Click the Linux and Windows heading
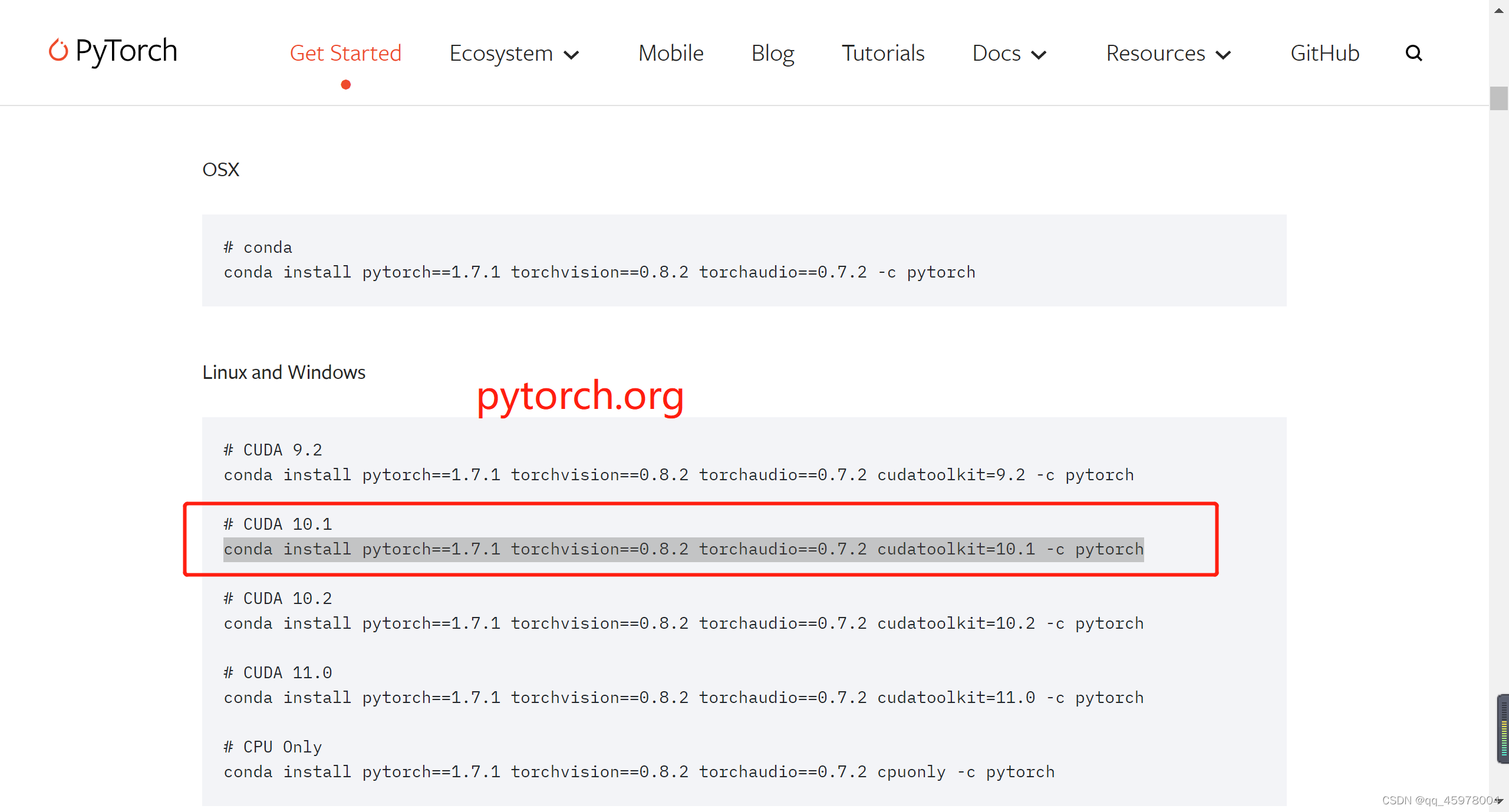This screenshot has height=812, width=1509. 284,372
